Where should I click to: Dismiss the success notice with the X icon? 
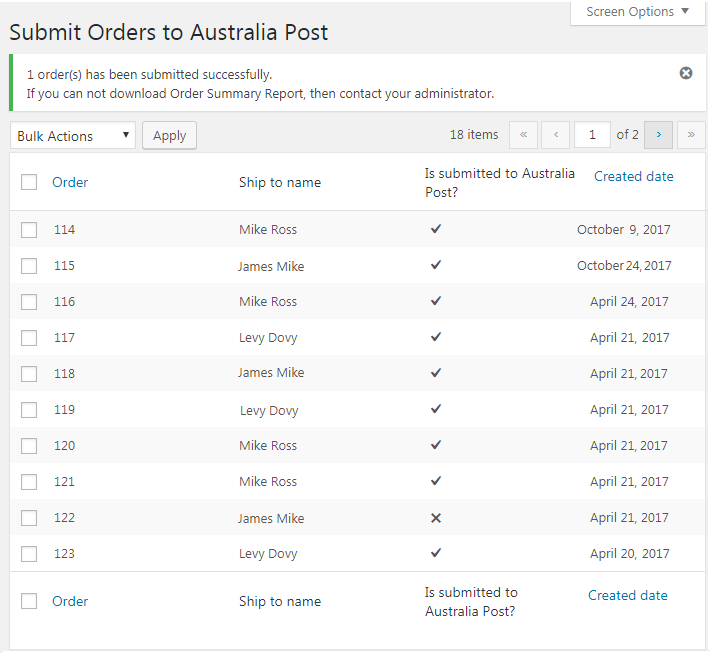[686, 73]
